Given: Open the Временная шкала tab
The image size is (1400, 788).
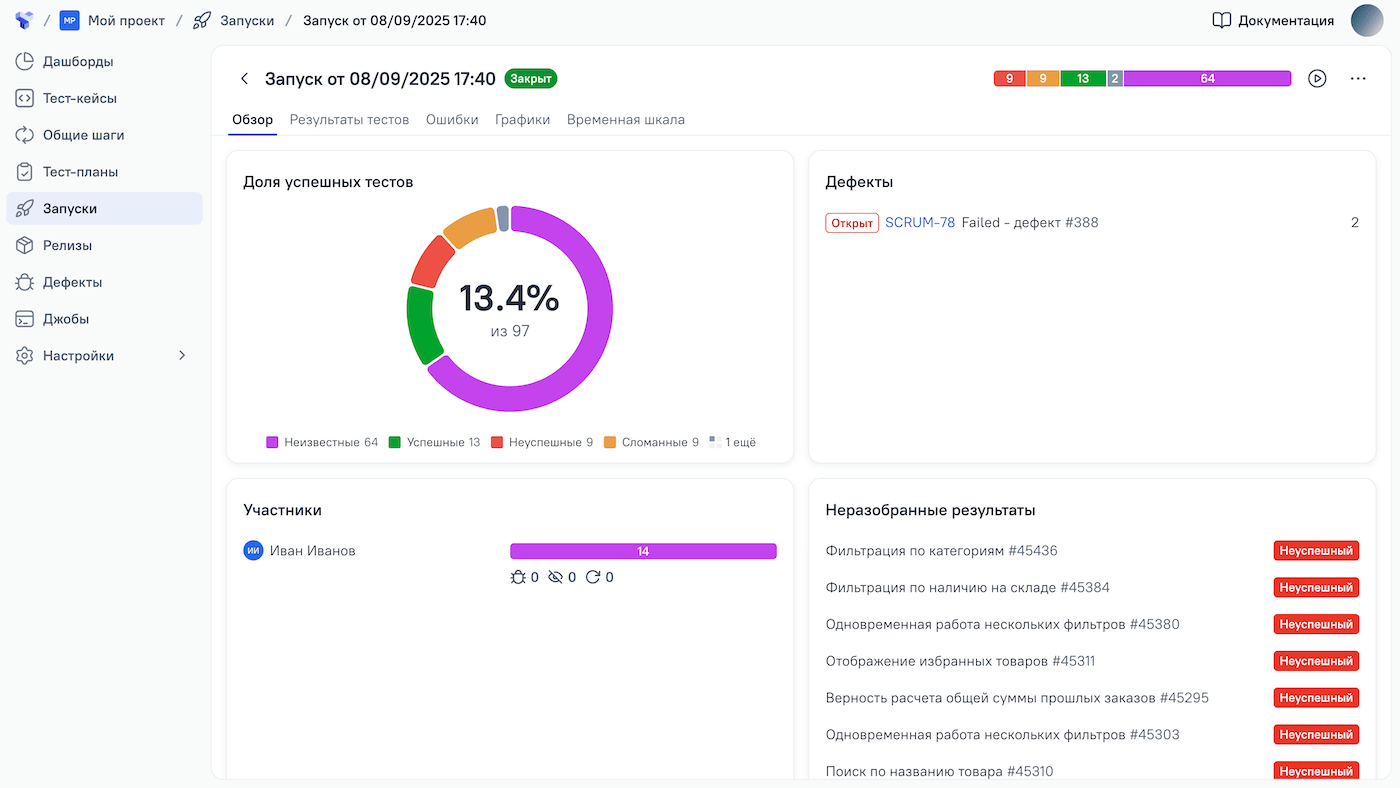Looking at the screenshot, I should (x=625, y=119).
